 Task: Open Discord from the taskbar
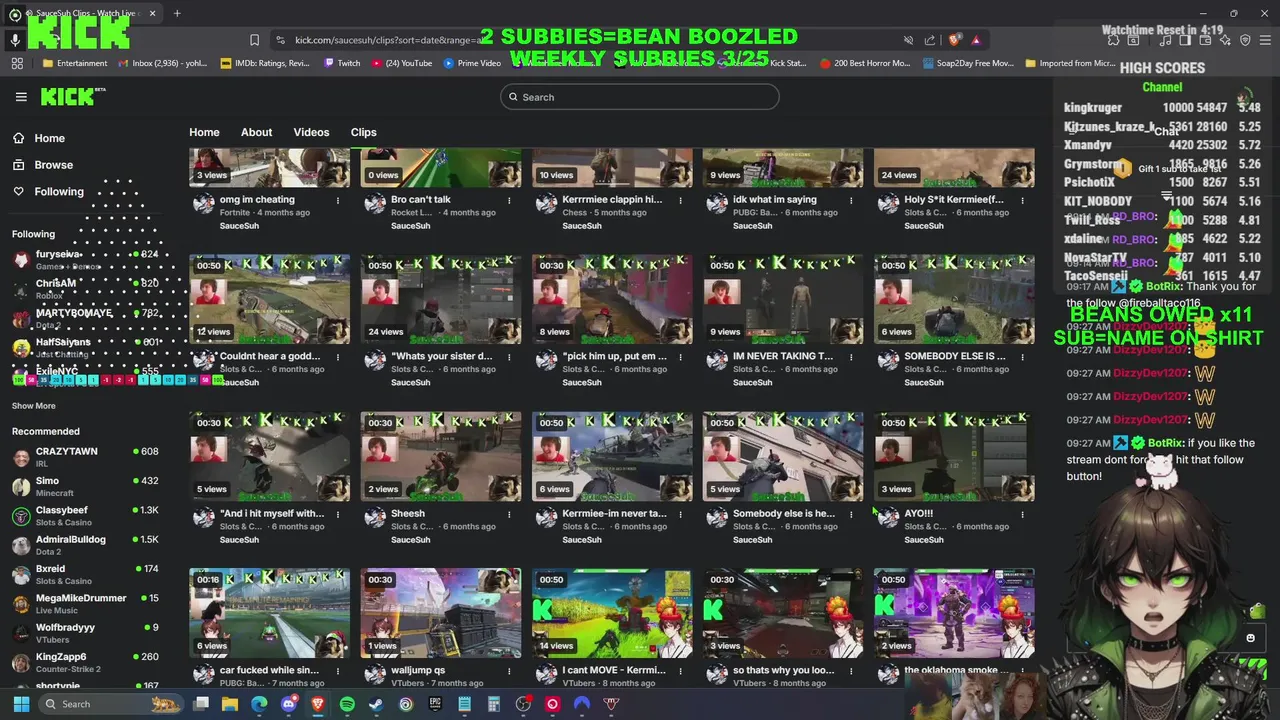(x=289, y=704)
